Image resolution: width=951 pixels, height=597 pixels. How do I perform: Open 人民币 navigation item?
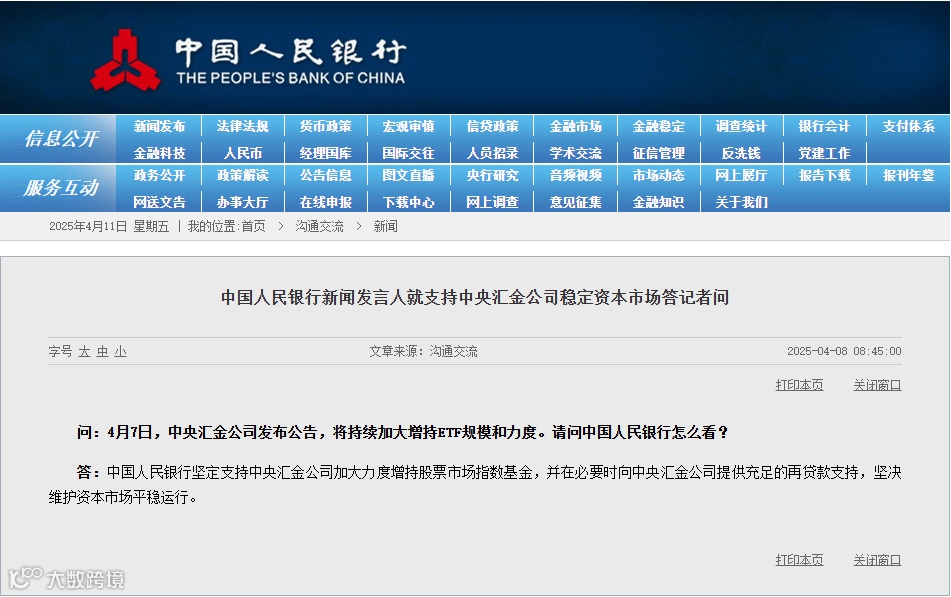pyautogui.click(x=243, y=153)
